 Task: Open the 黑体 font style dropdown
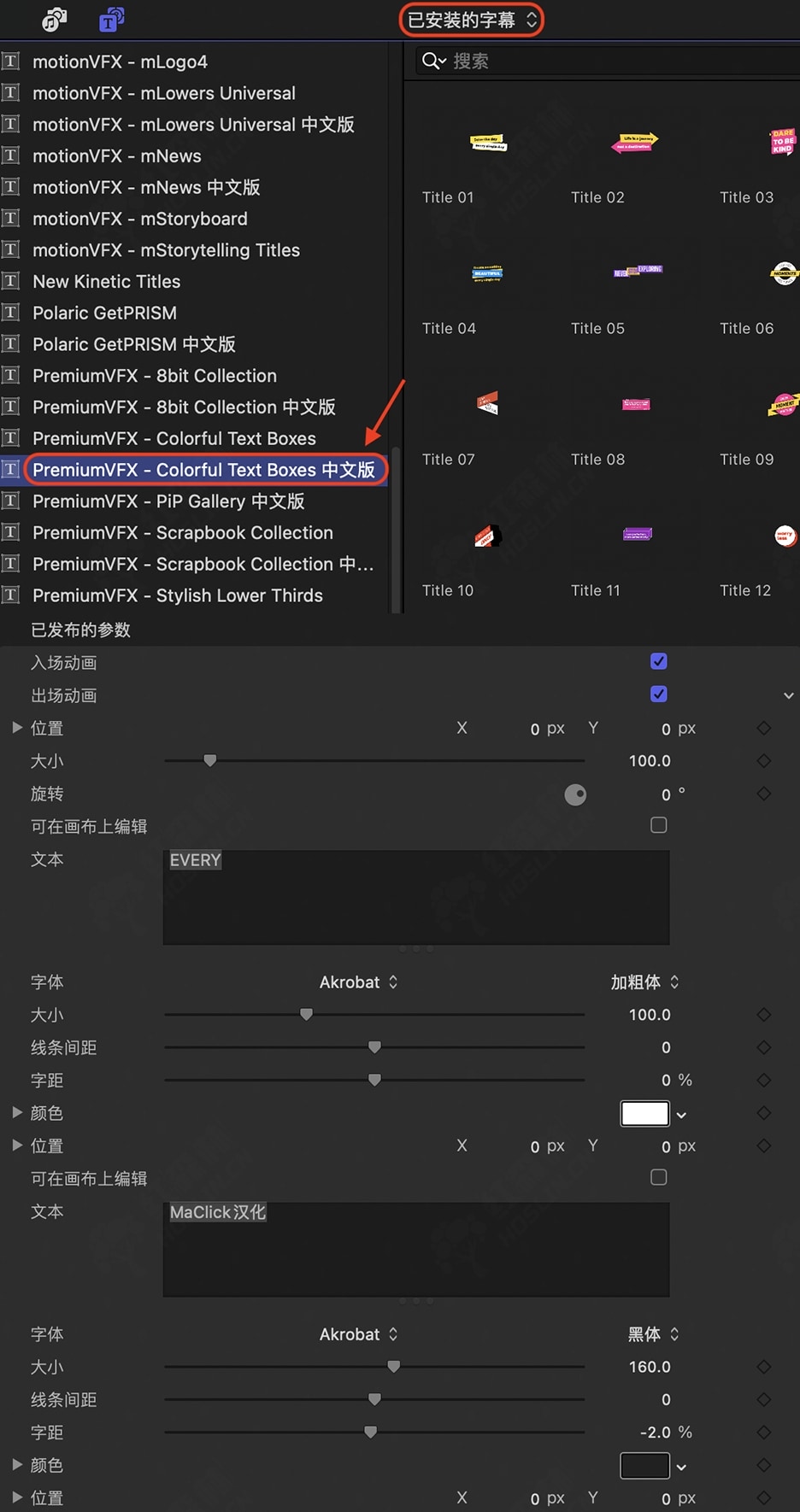tap(654, 1334)
